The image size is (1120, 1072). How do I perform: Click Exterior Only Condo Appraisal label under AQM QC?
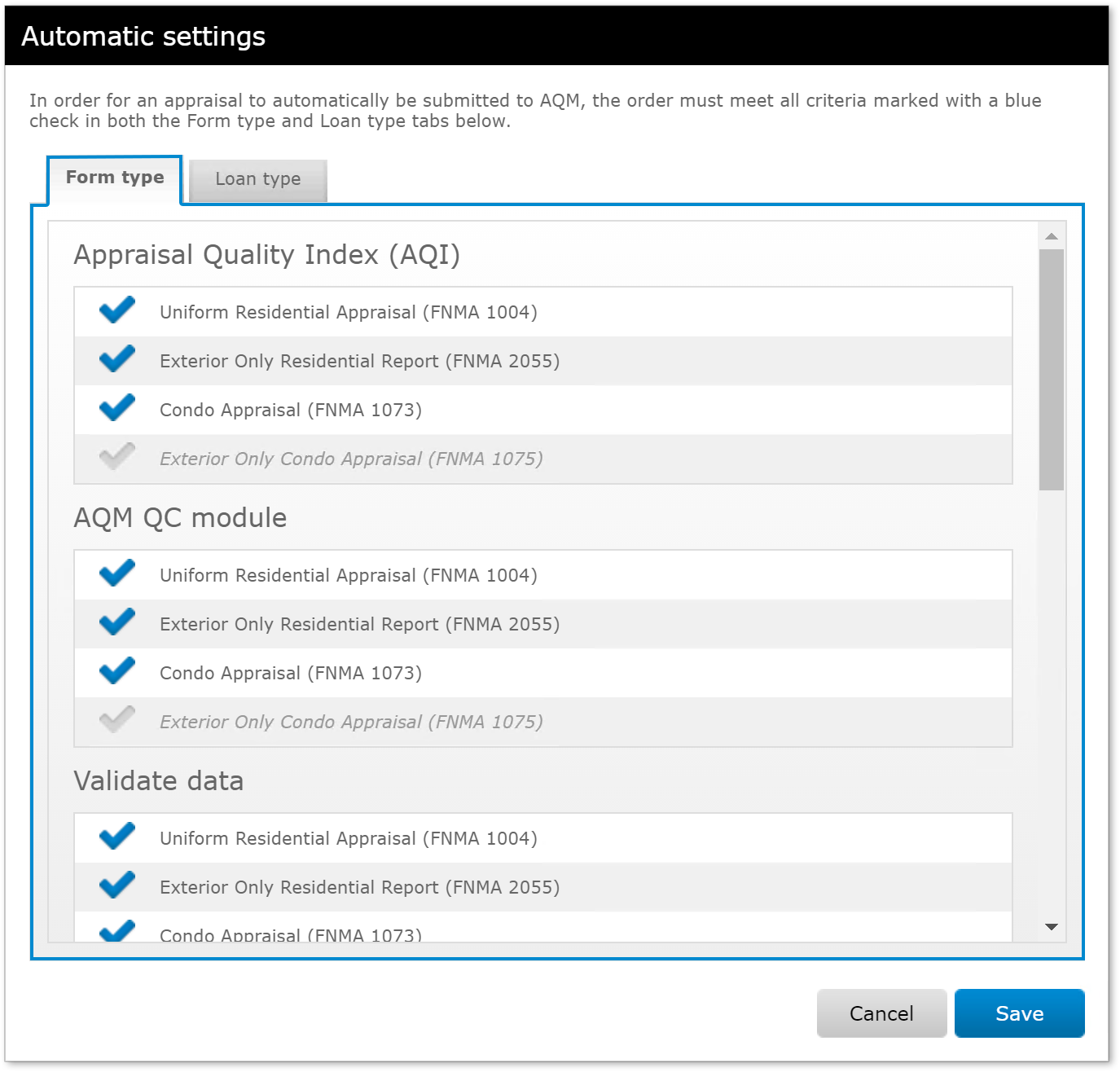(351, 722)
